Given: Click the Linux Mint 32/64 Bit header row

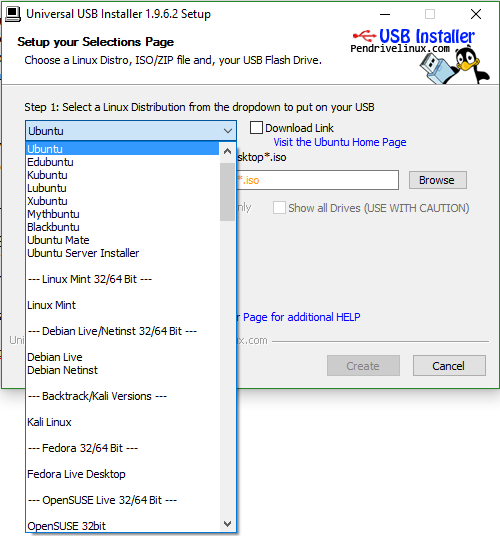Looking at the screenshot, I should tap(122, 279).
